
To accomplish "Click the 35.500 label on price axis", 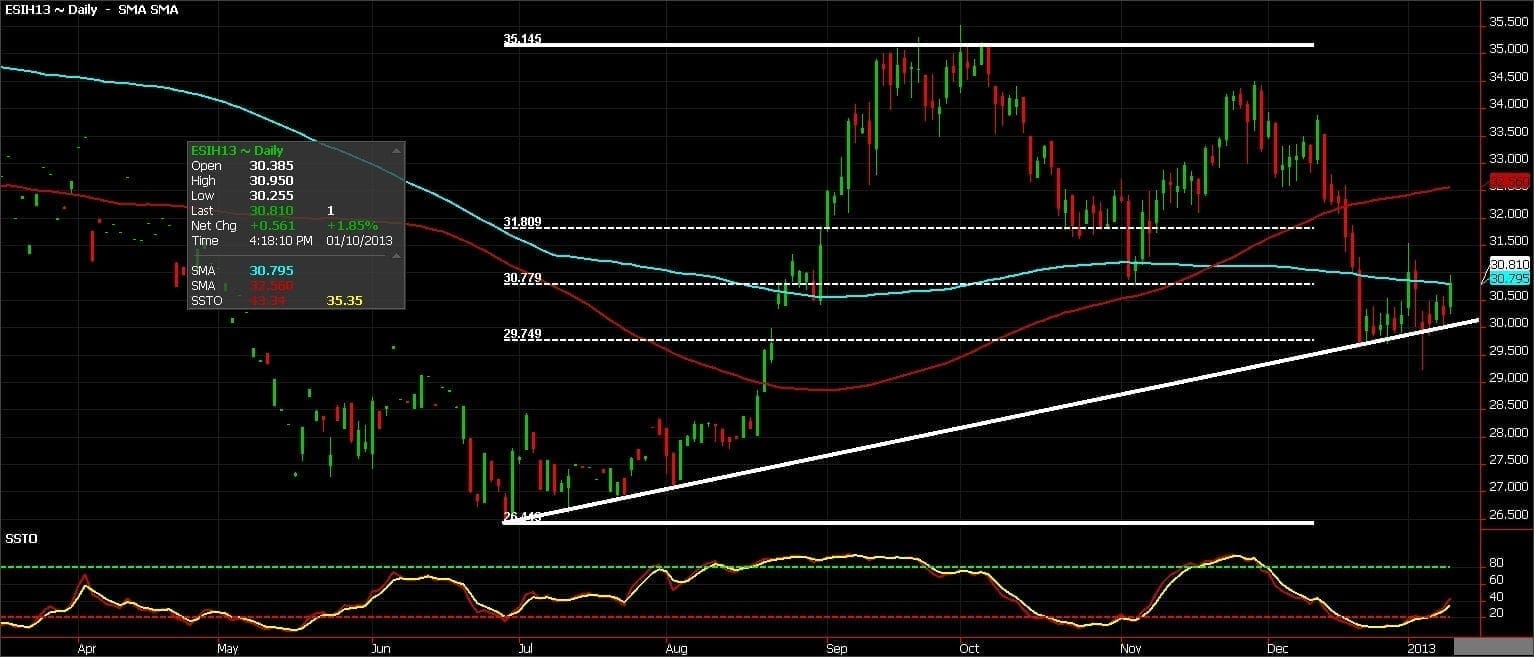I will (1509, 22).
